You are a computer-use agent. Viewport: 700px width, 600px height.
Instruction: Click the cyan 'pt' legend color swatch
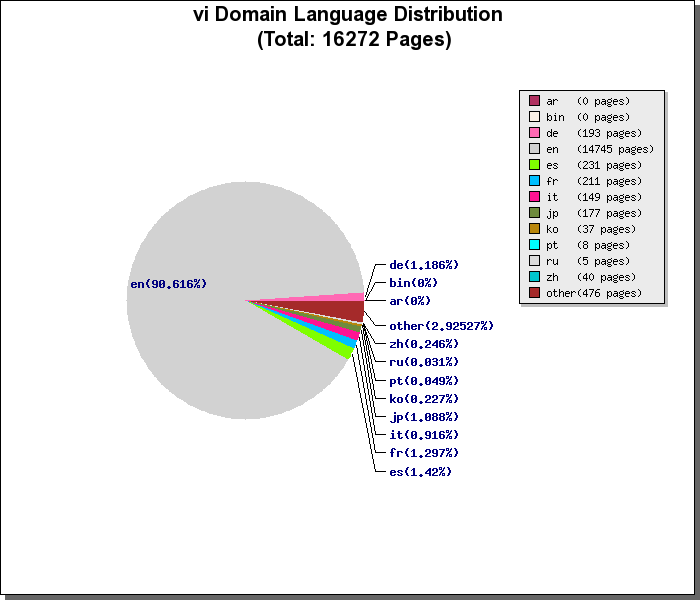click(x=534, y=245)
